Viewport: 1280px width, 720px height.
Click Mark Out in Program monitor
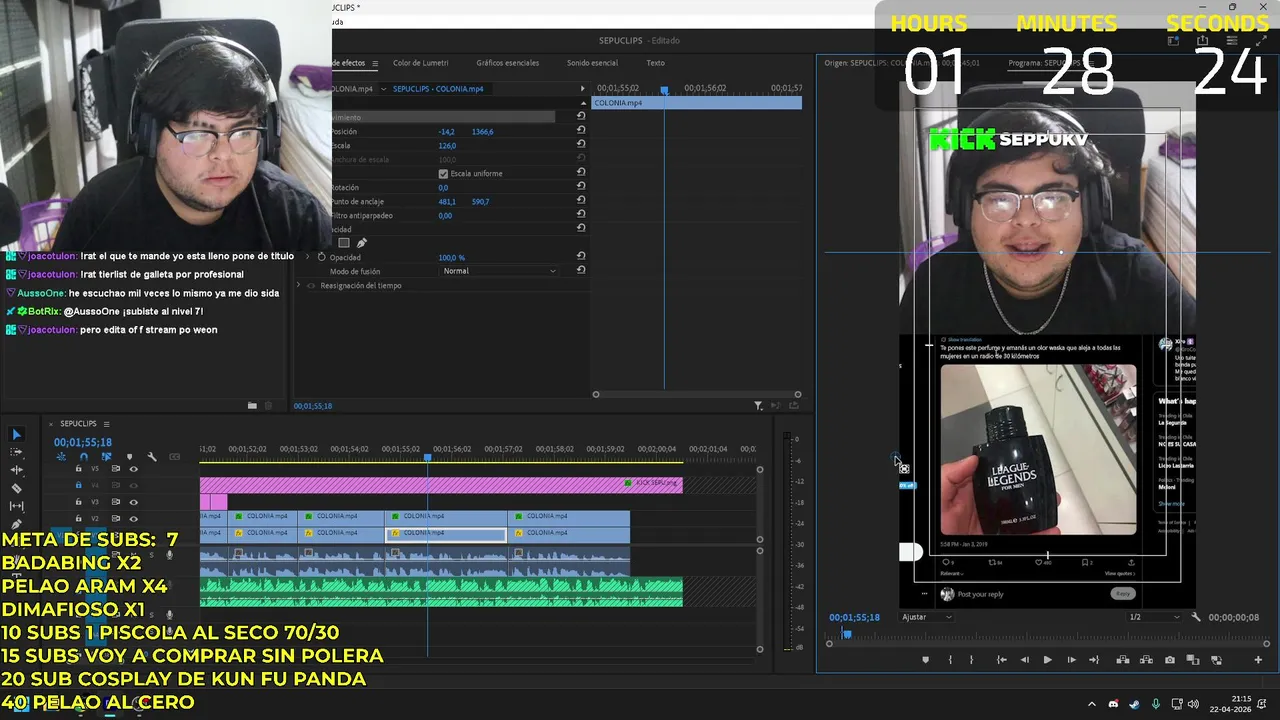tap(971, 660)
